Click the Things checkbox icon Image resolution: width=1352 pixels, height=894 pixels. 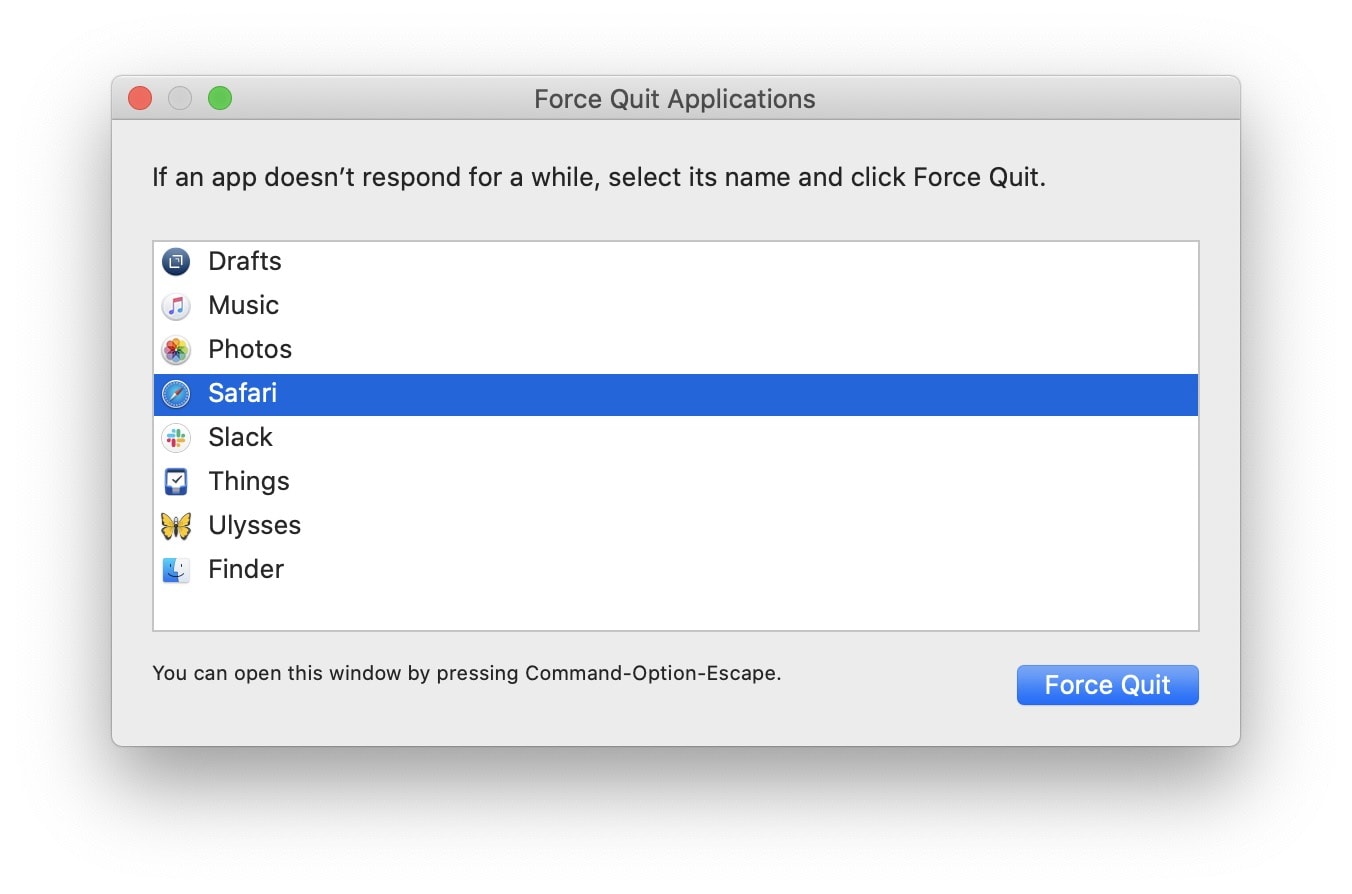176,482
